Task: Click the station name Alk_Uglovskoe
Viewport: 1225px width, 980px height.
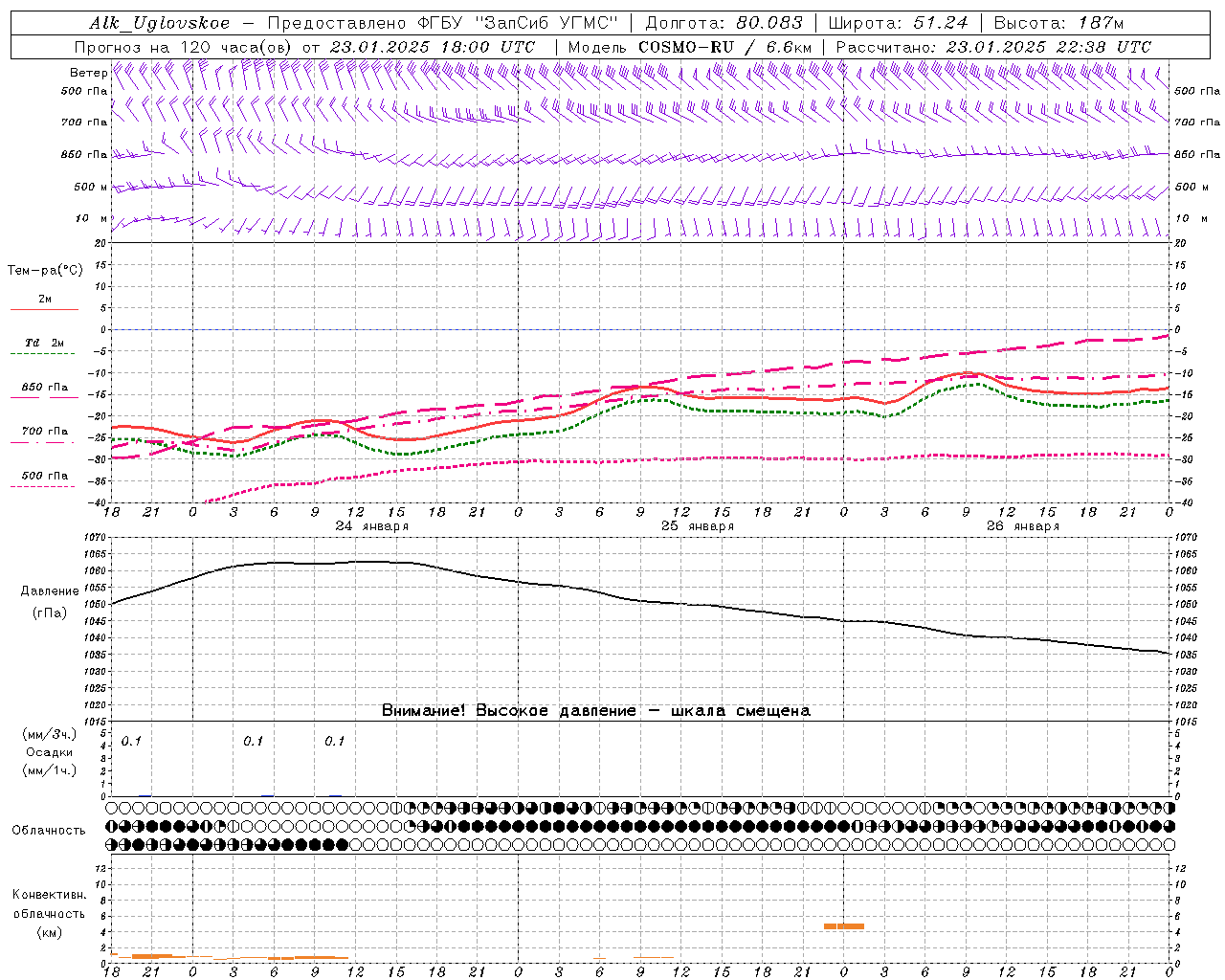Action: [x=160, y=23]
